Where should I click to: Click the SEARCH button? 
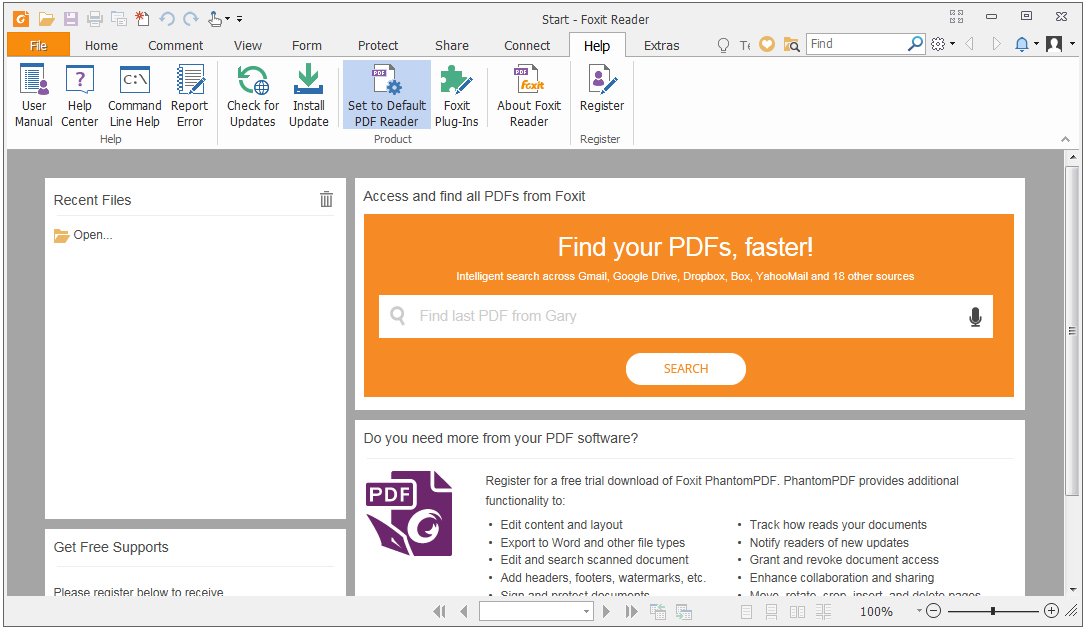pyautogui.click(x=686, y=369)
